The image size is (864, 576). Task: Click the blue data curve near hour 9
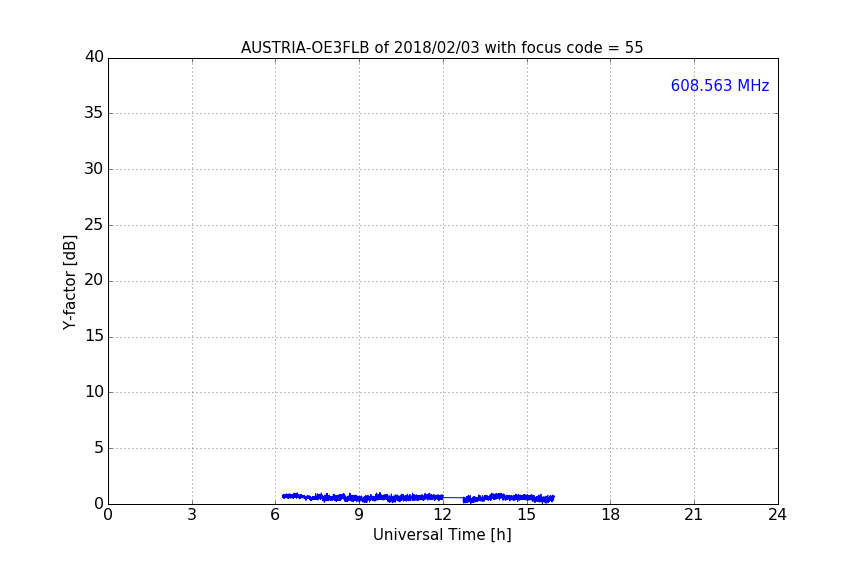[x=359, y=498]
